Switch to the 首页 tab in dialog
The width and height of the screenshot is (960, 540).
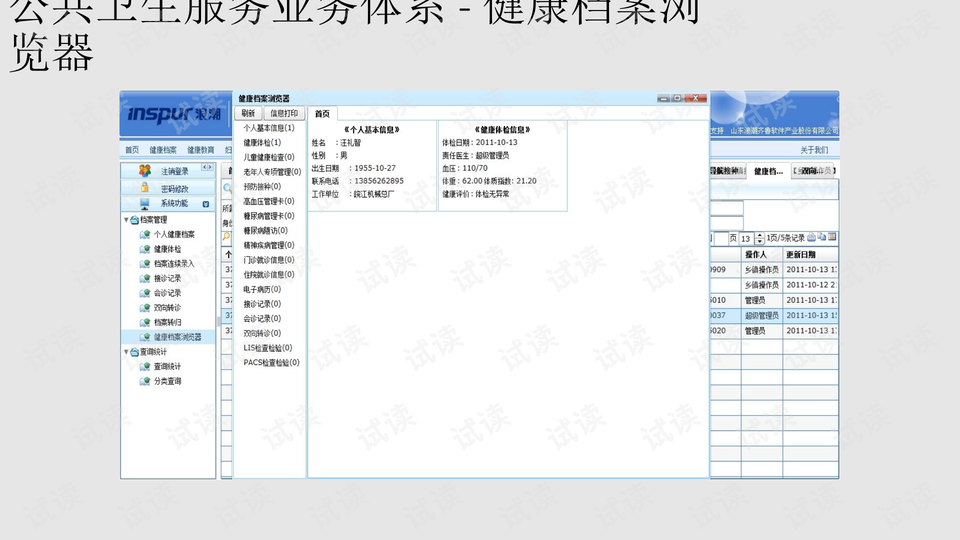322,114
